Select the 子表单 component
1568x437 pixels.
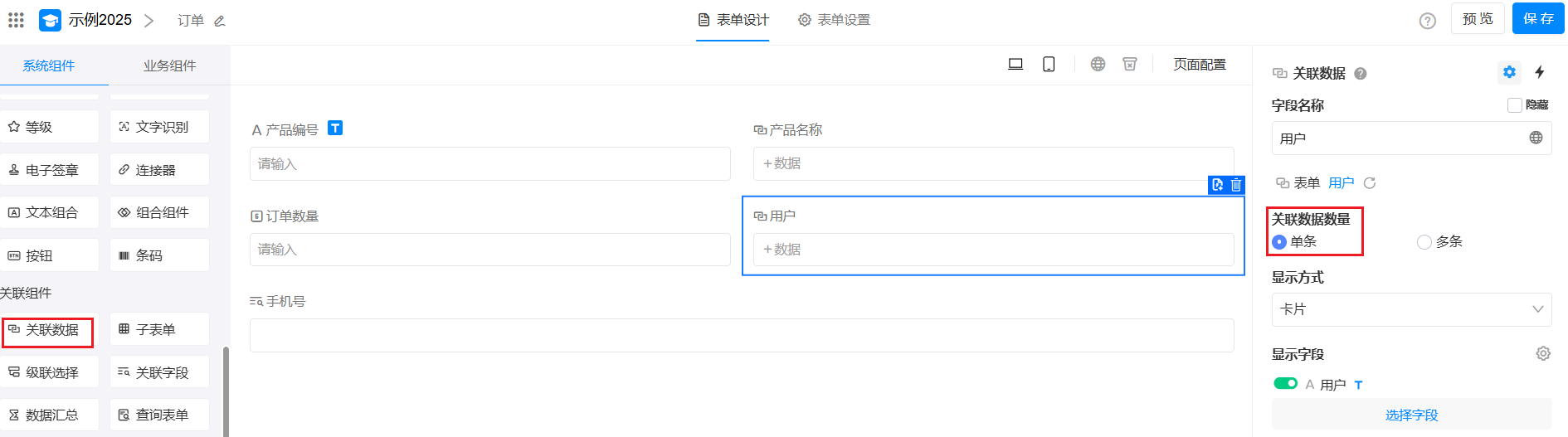[x=158, y=329]
